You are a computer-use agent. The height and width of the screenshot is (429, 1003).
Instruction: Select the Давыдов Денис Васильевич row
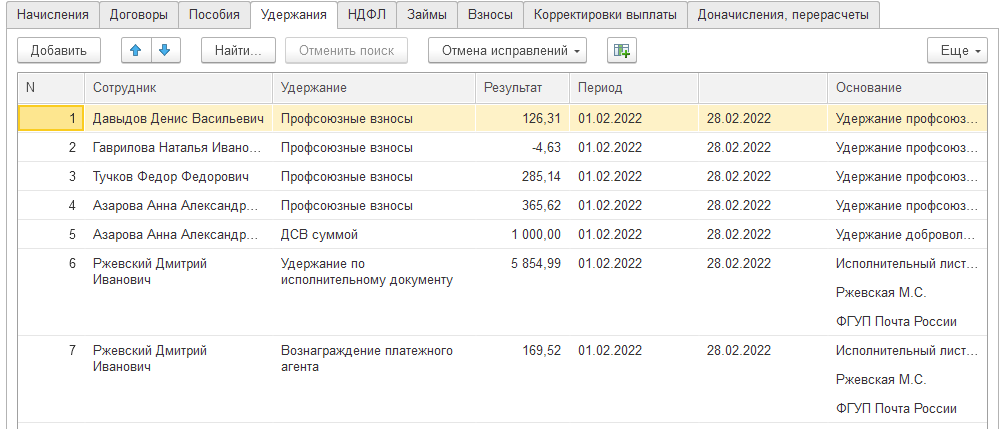click(178, 119)
